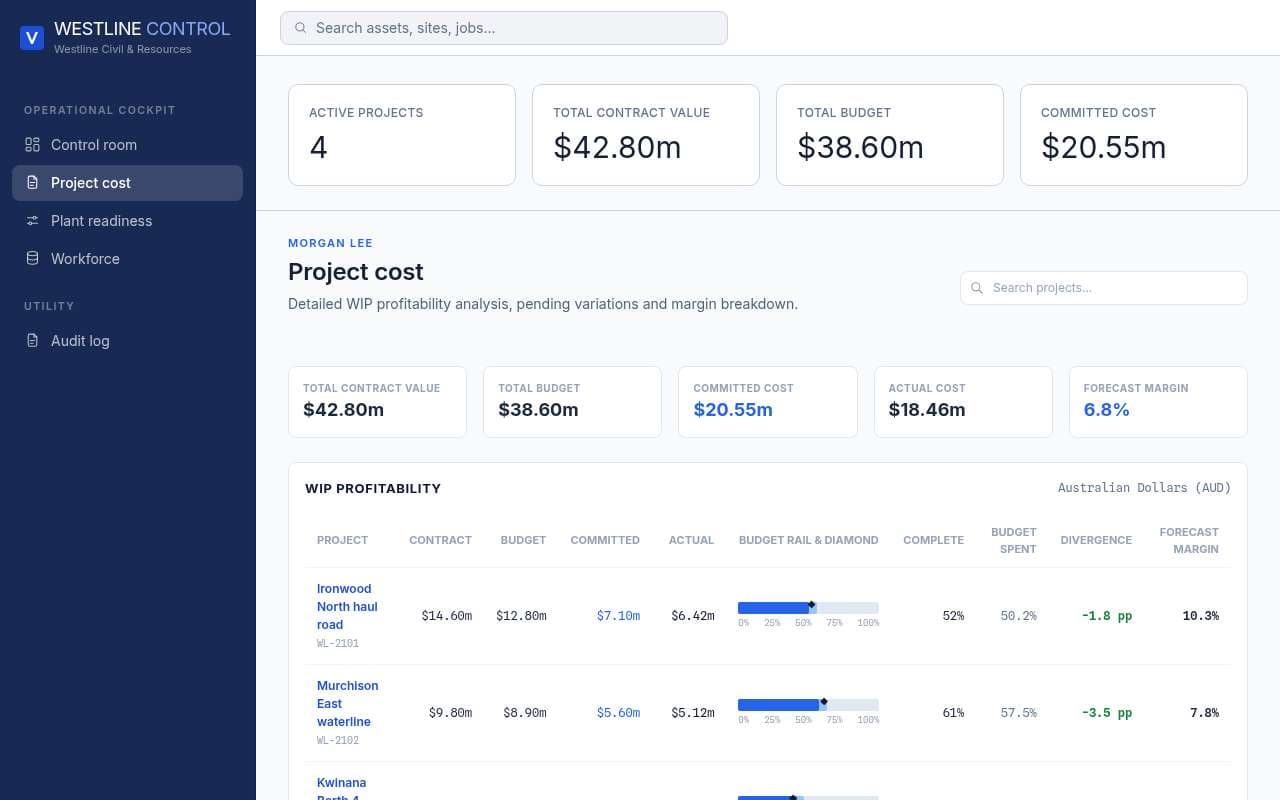
Task: Click the Plant readiness sliders icon
Action: pyautogui.click(x=32, y=221)
